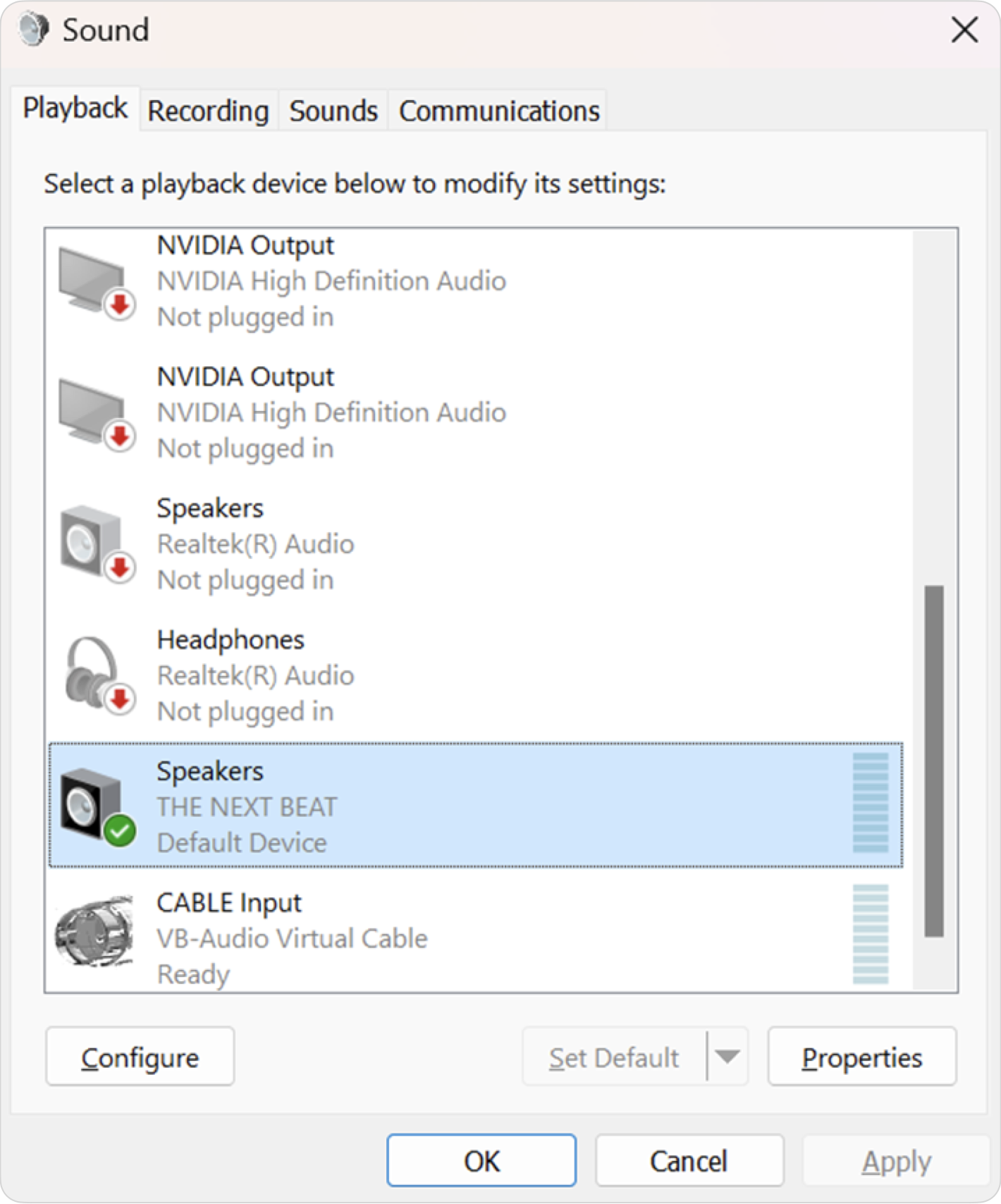Confirm the dialog with OK
Screen dimensions: 1001x1204
[x=481, y=1161]
